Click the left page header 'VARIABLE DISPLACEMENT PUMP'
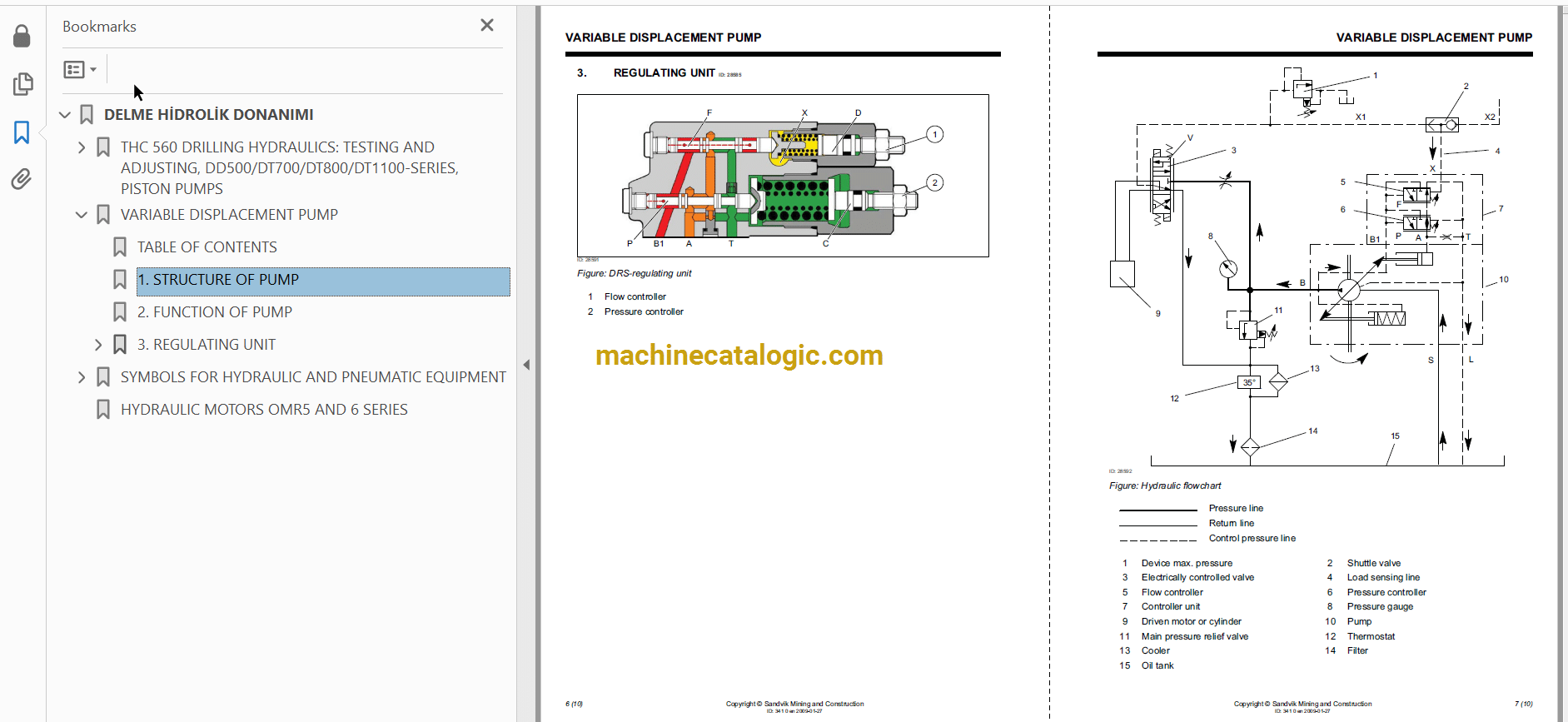 point(663,37)
